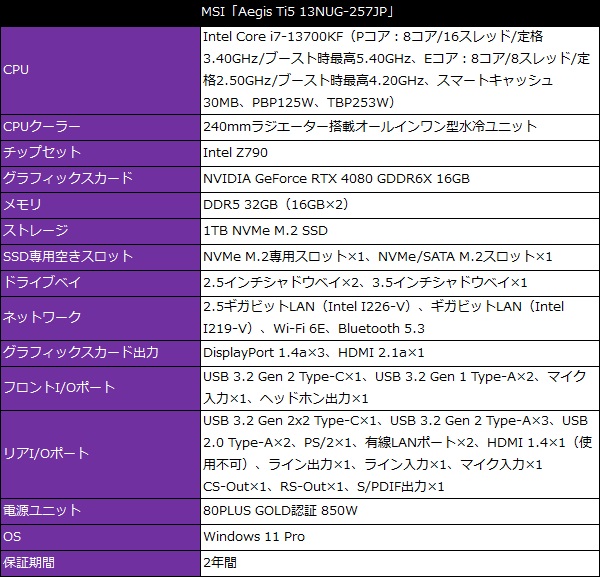
Task: Select the グラフィックスカード label
Action: [68, 179]
